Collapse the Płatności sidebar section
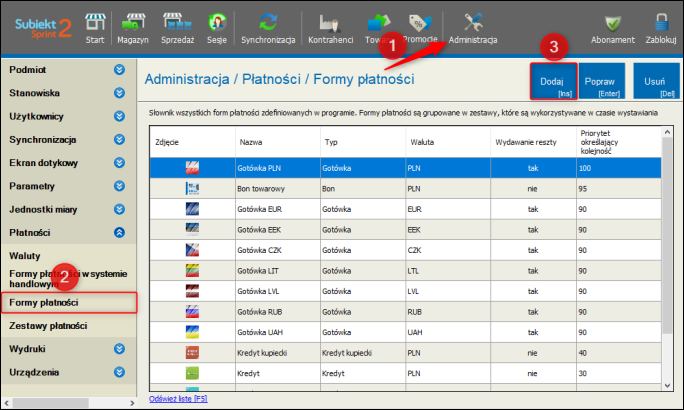The height and width of the screenshot is (410, 684). tap(119, 232)
